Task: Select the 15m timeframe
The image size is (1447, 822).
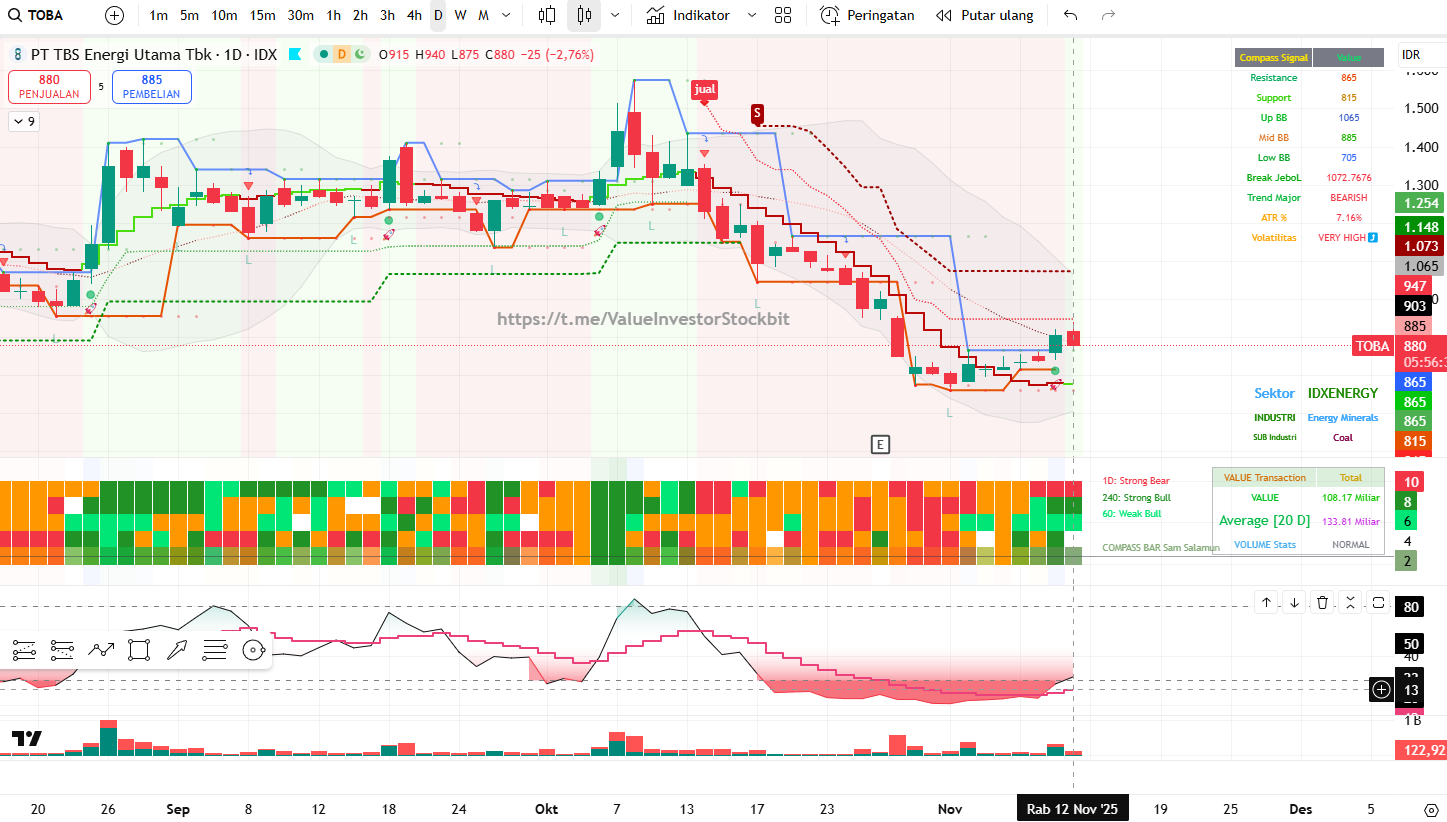Action: (x=263, y=15)
